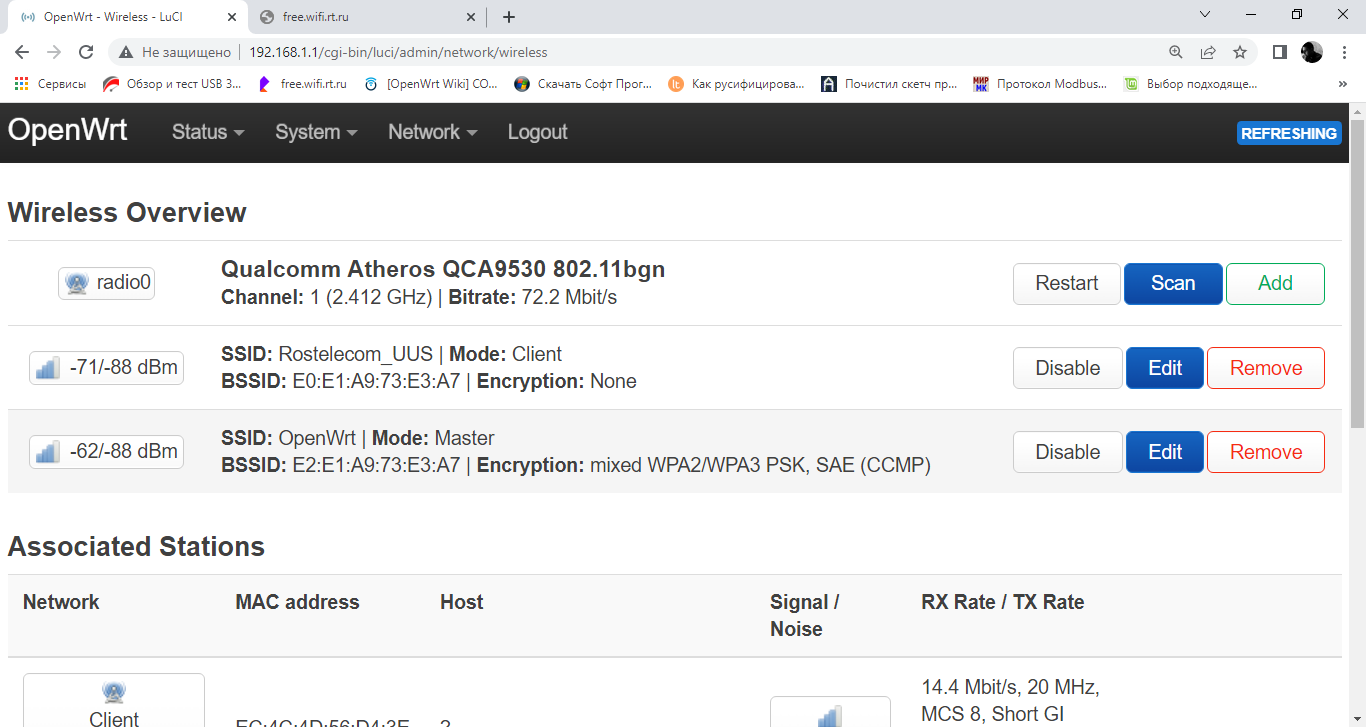This screenshot has width=1366, height=727.
Task: Remove the Rostelecom_UUS client network
Action: (1265, 368)
